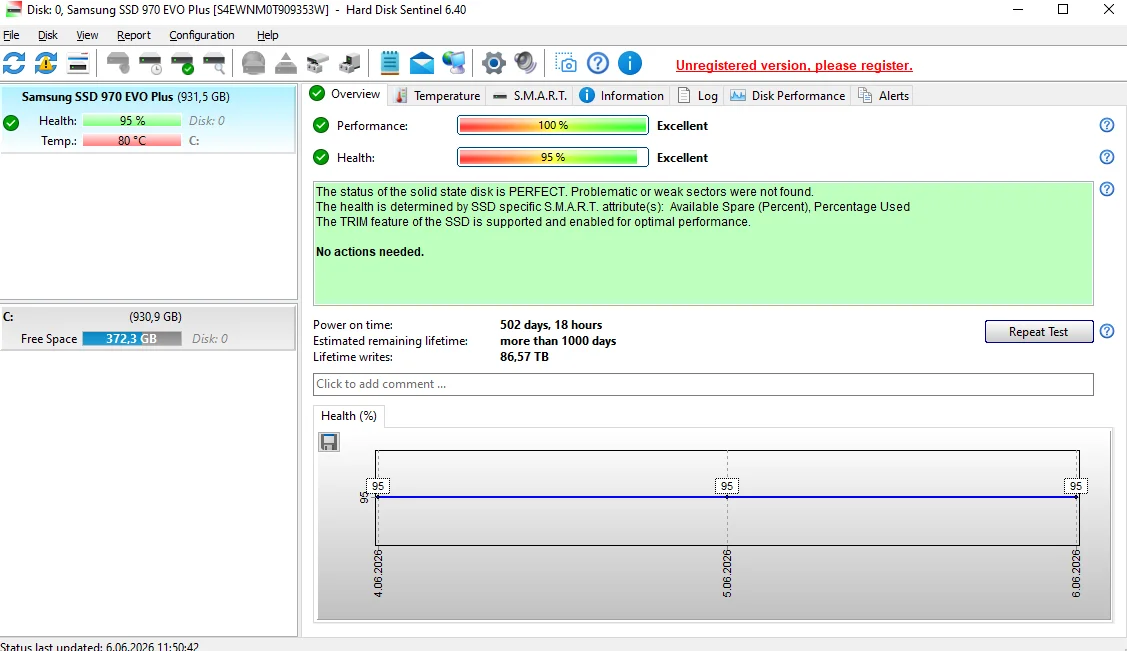The image size is (1127, 651).
Task: Select the C: partition entry
Action: click(x=148, y=328)
